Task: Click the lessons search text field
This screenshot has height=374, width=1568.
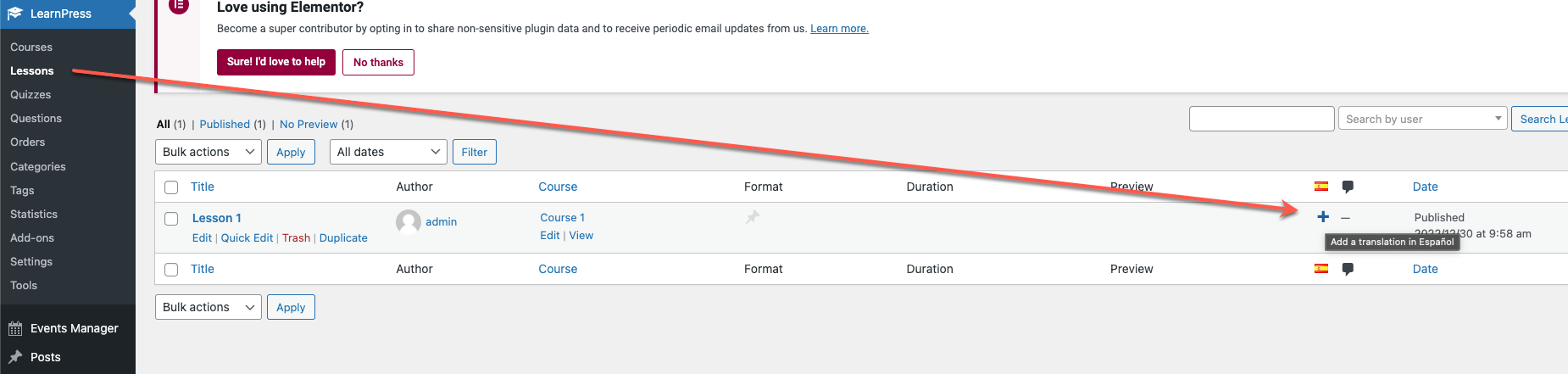Action: 1262,119
